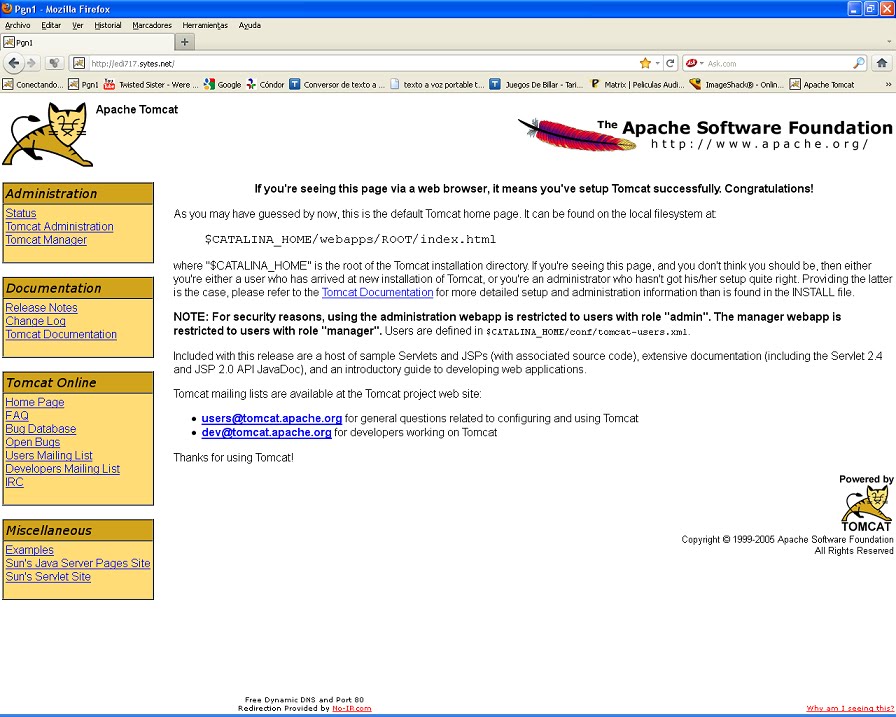Open the IRC link

pyautogui.click(x=14, y=482)
